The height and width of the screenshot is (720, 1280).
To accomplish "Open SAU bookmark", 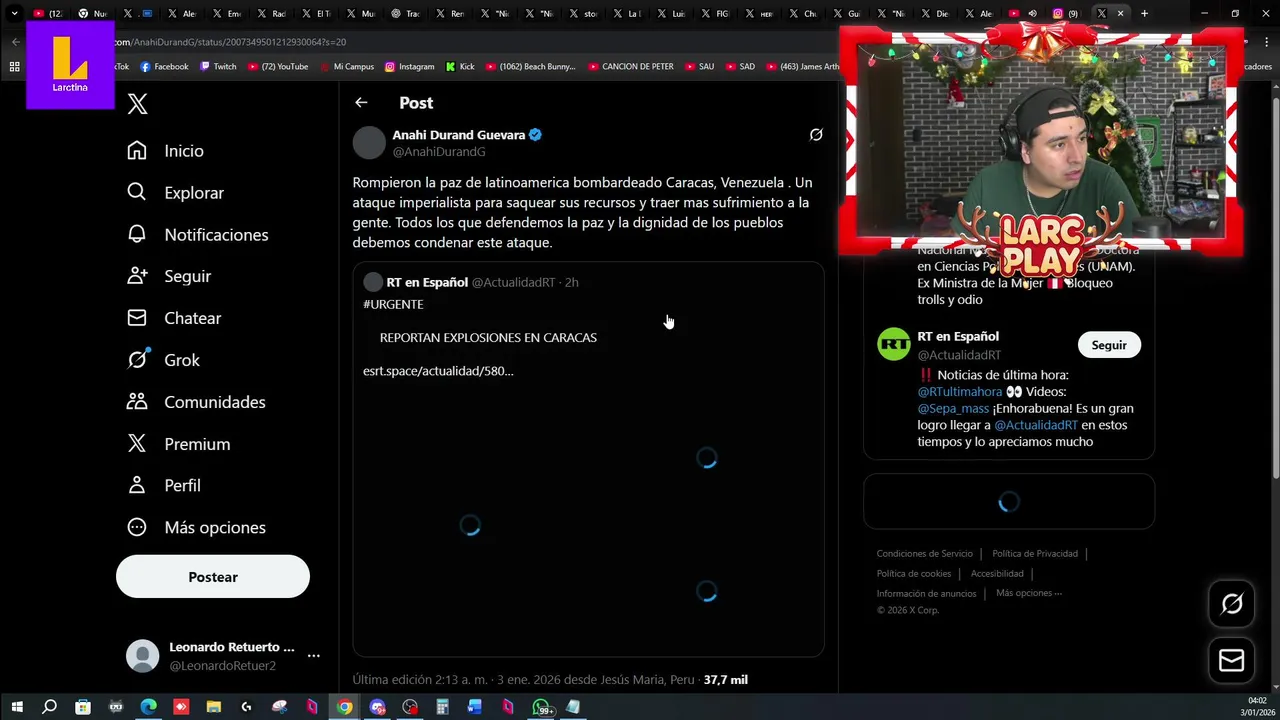I will (x=700, y=67).
